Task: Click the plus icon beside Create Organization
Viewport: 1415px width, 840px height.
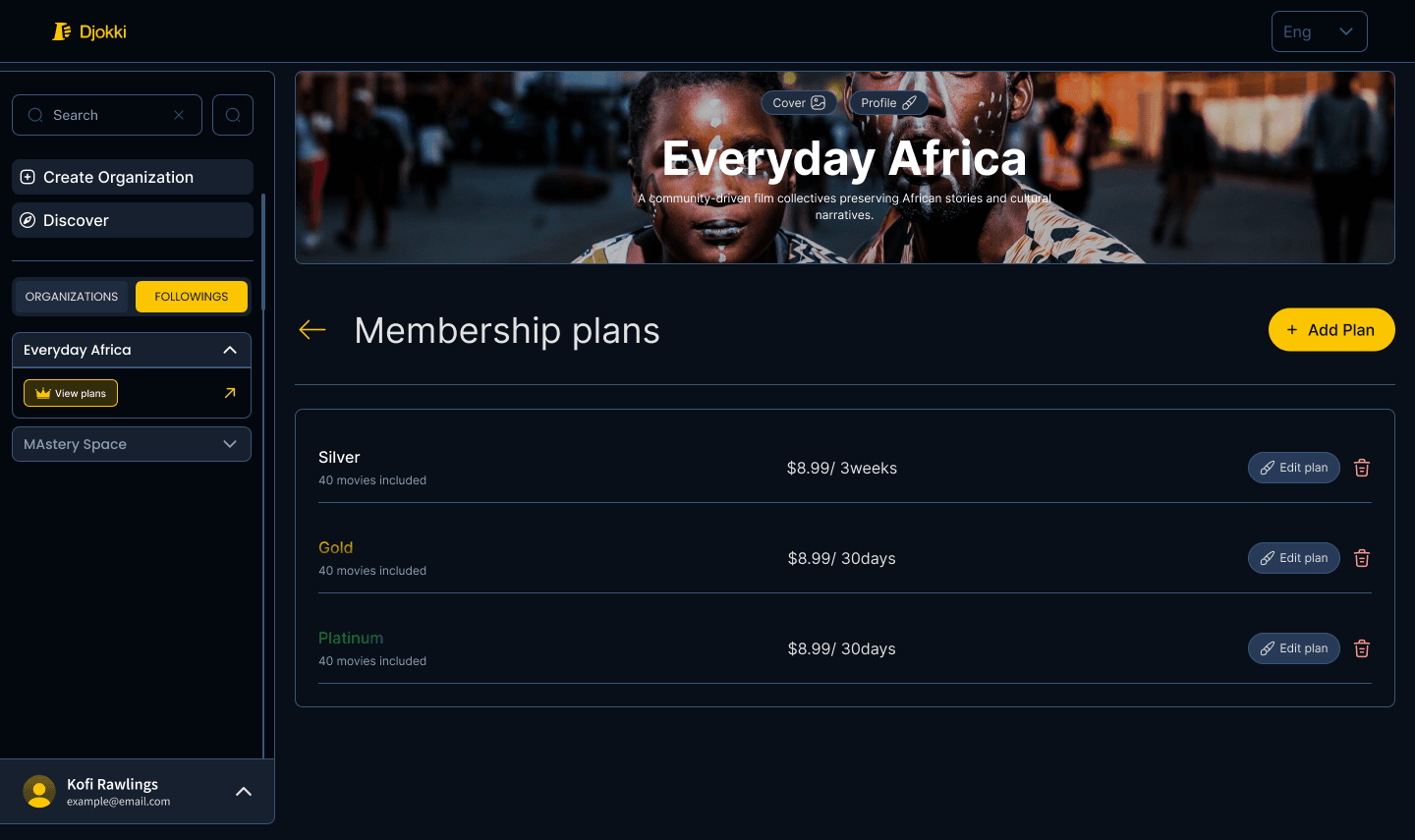Action: coord(28,177)
